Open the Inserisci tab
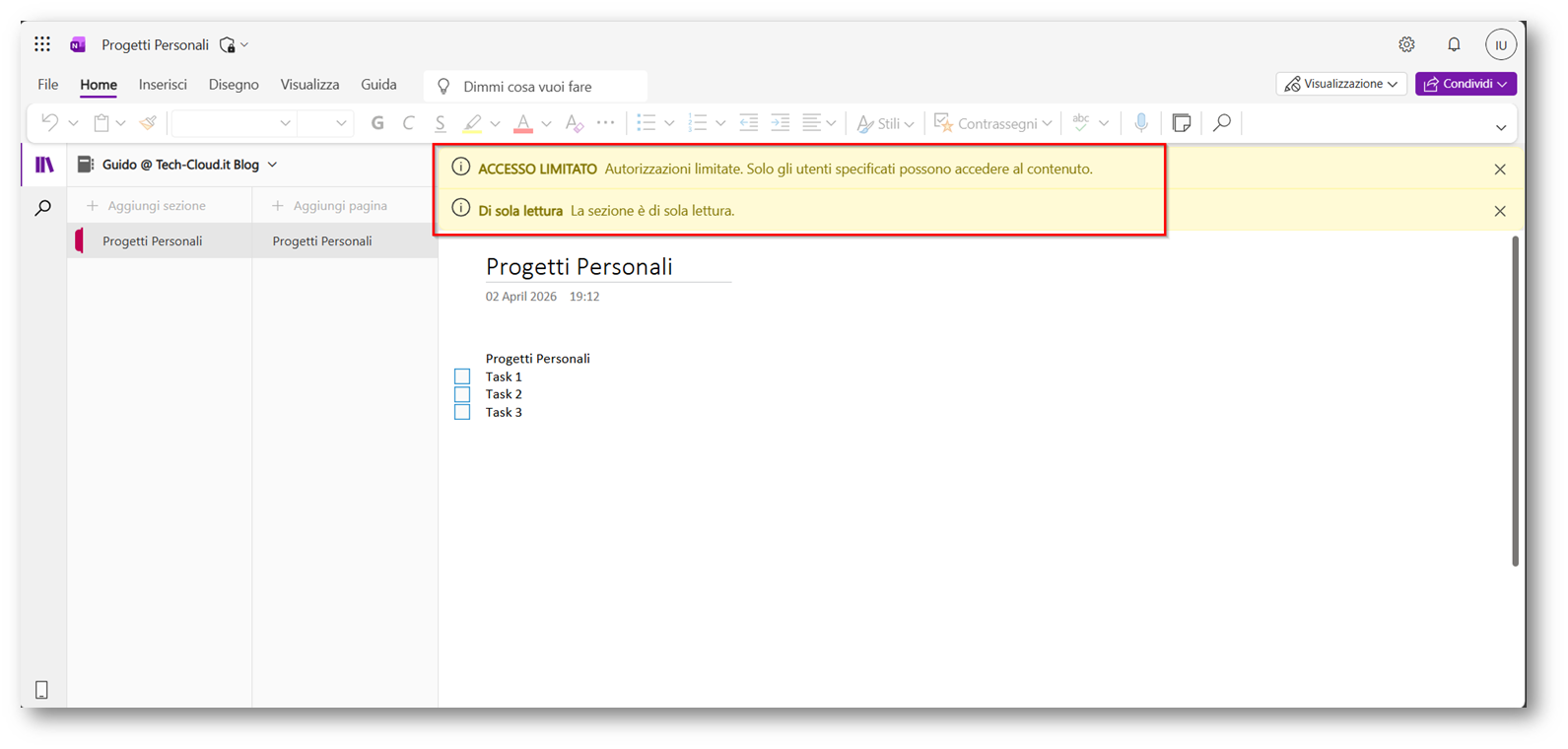Image resolution: width=1568 pixels, height=749 pixels. (163, 85)
